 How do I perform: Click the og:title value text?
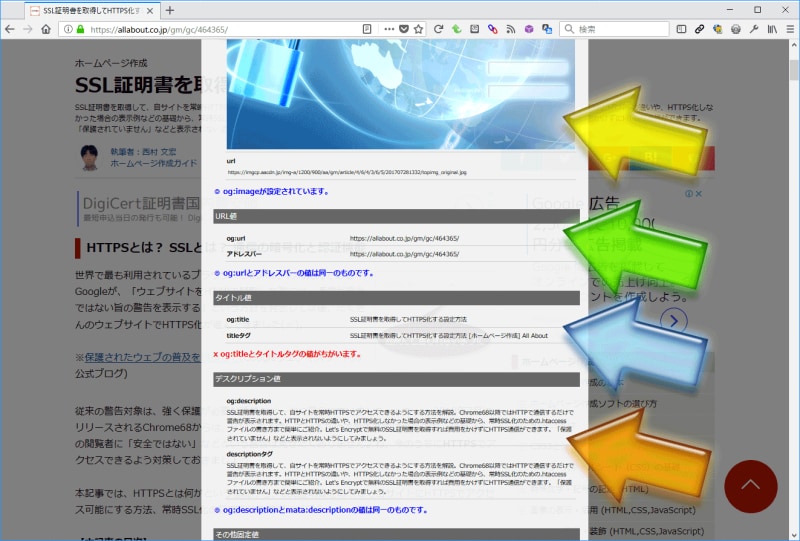tap(408, 319)
